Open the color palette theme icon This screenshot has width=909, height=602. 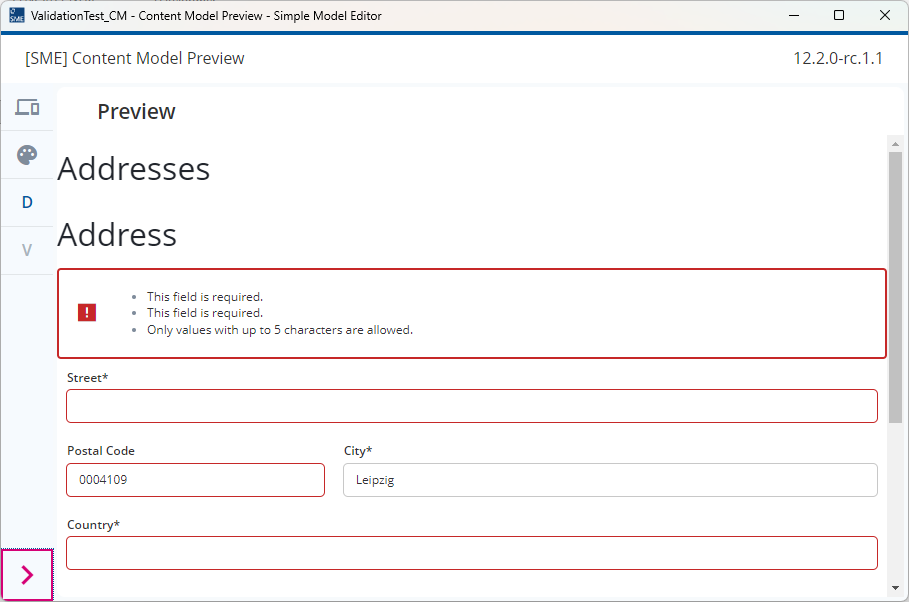(x=27, y=155)
